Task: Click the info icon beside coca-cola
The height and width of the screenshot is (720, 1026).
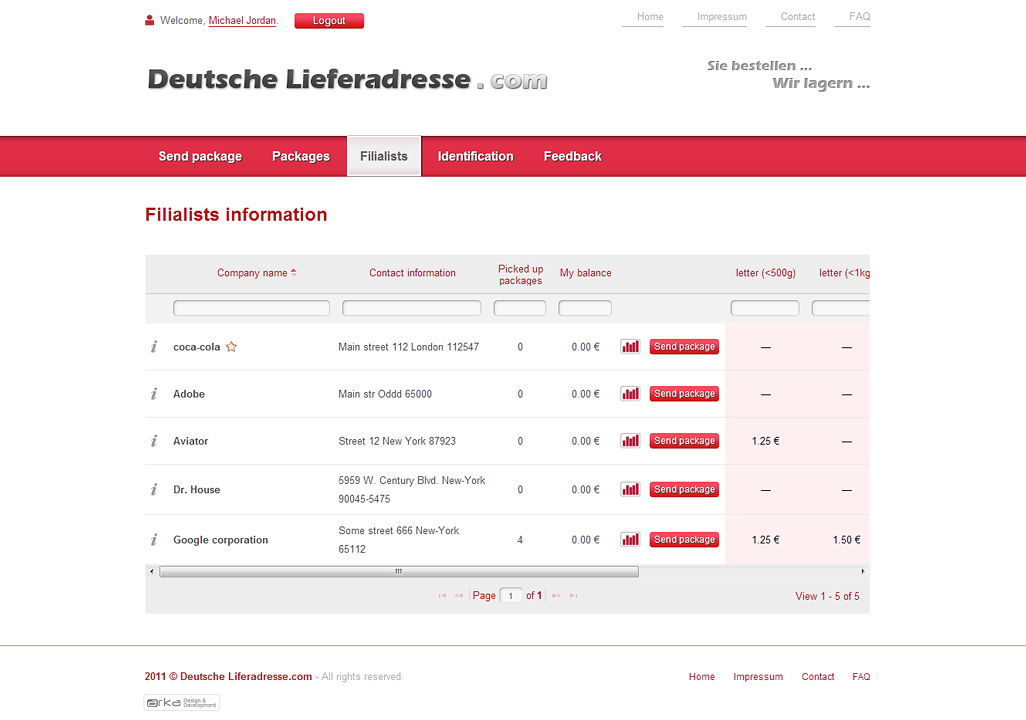Action: (x=154, y=347)
